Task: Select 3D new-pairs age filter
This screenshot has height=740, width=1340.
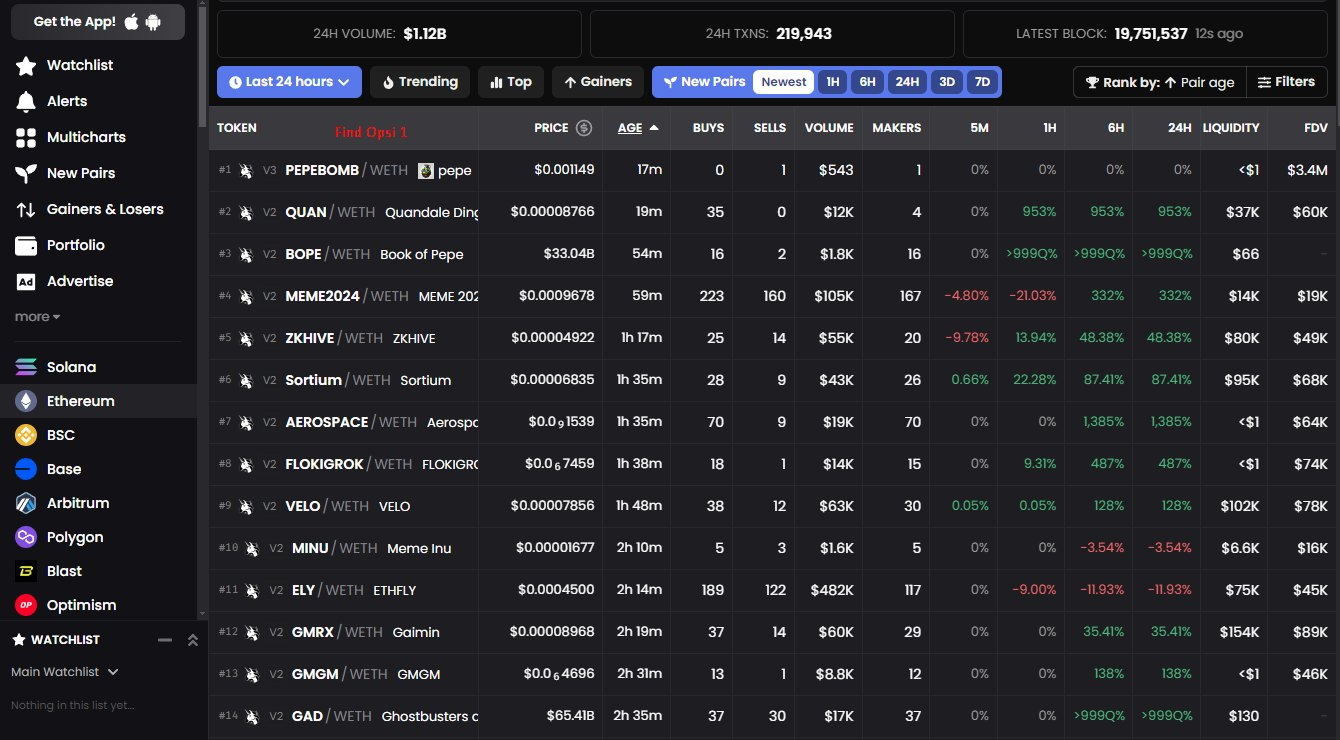Action: (946, 82)
